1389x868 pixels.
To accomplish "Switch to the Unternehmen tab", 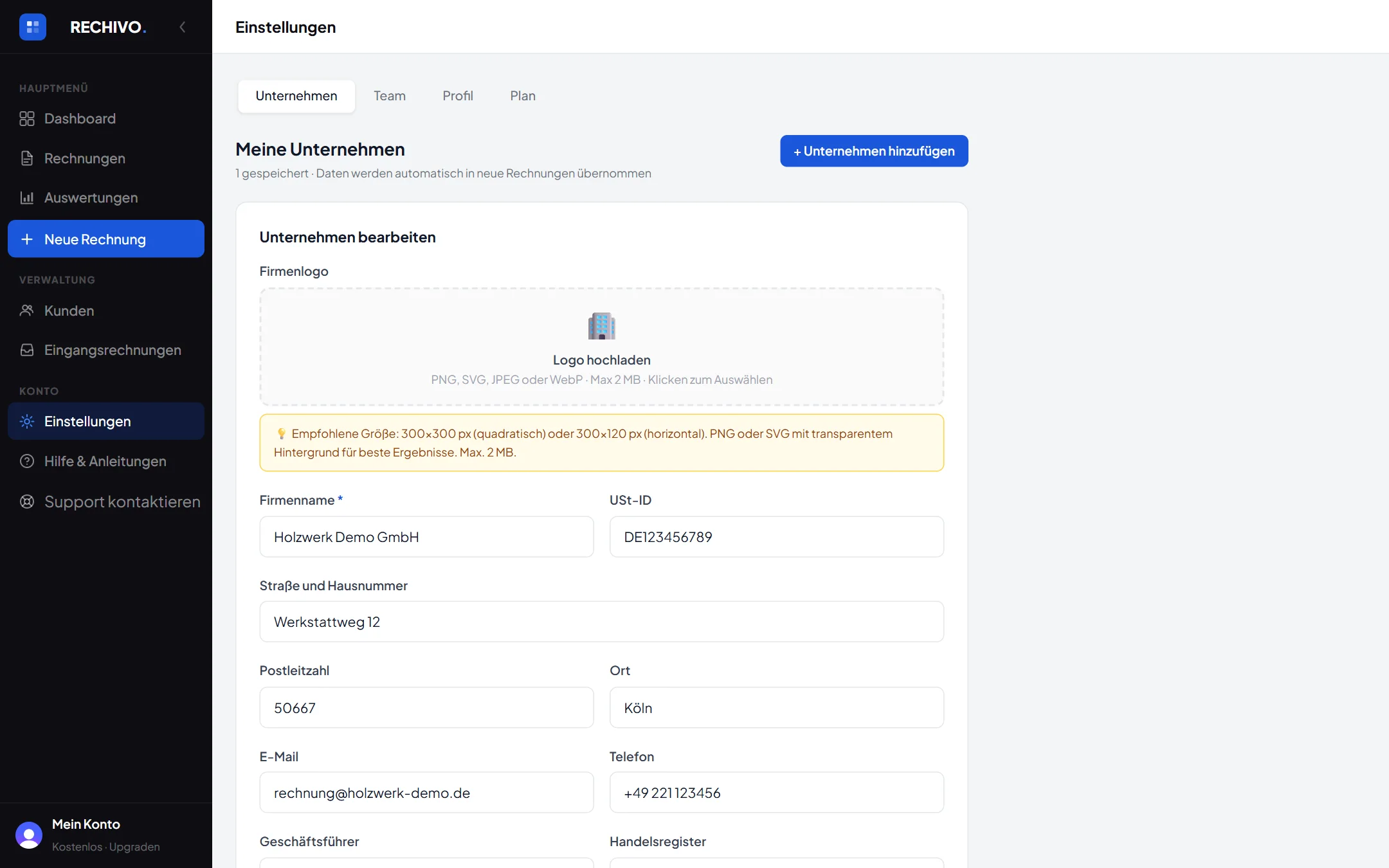I will pos(296,96).
